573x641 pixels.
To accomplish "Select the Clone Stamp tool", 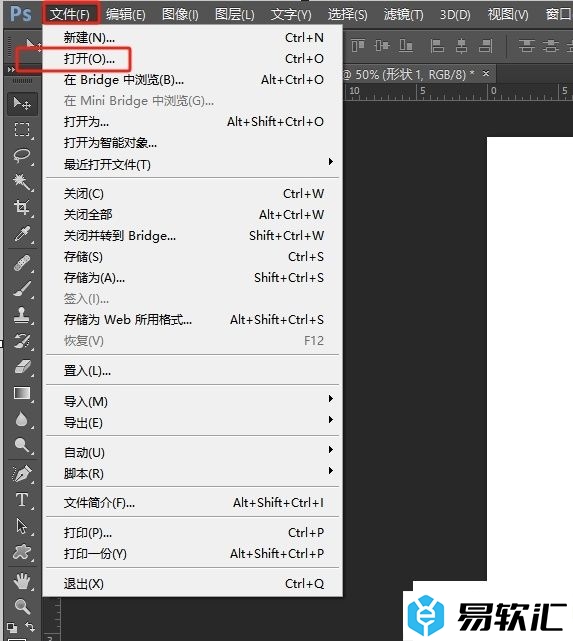I will (x=22, y=315).
